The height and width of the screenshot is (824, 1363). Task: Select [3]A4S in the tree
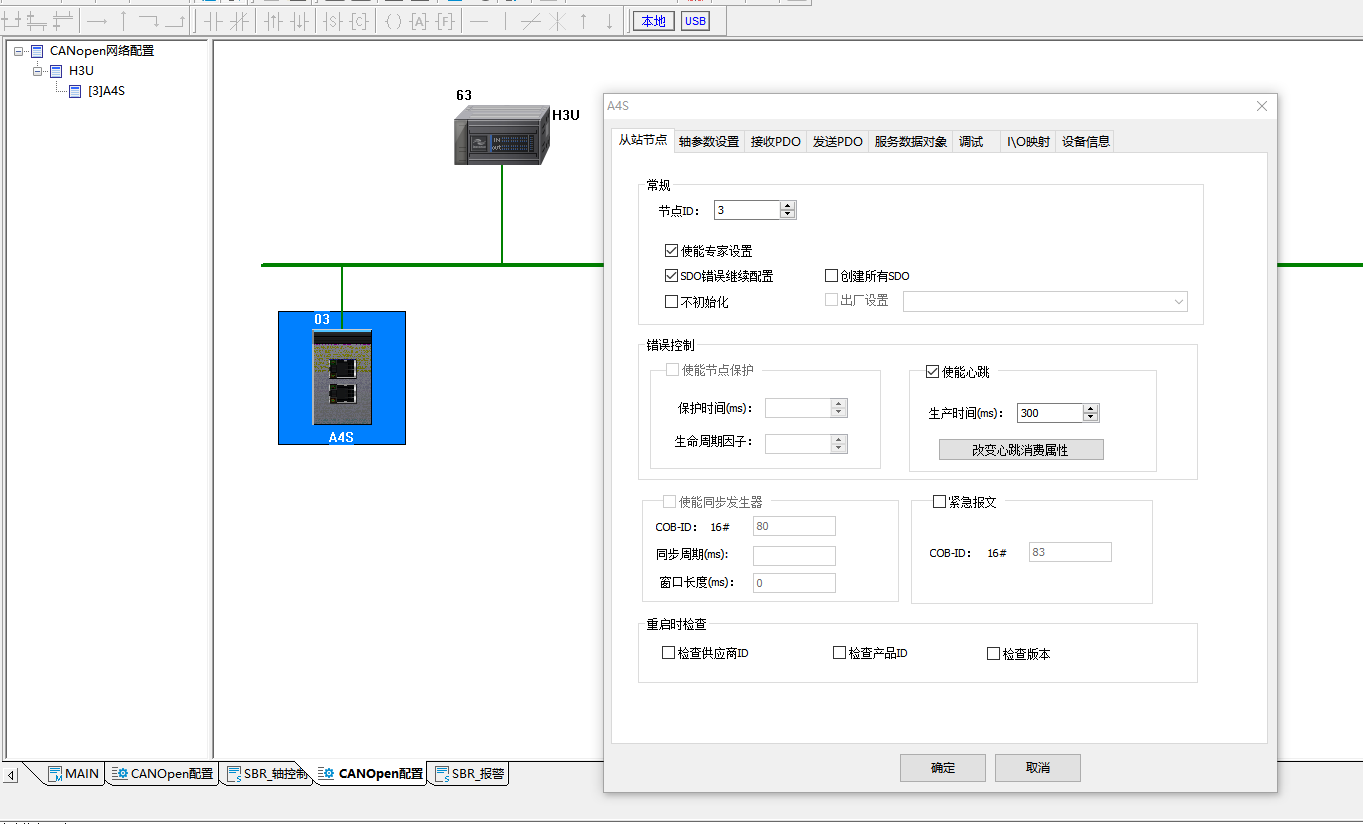pyautogui.click(x=106, y=91)
